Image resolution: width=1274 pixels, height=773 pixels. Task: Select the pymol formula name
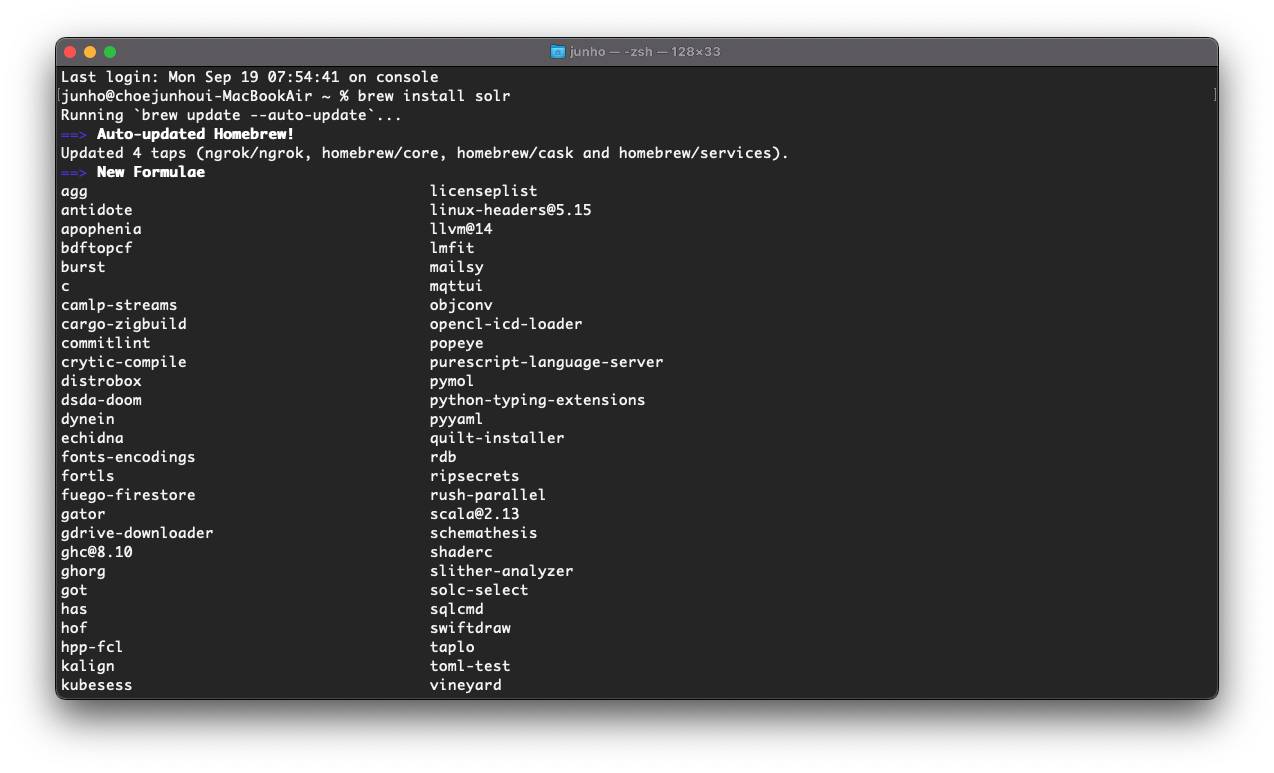451,380
